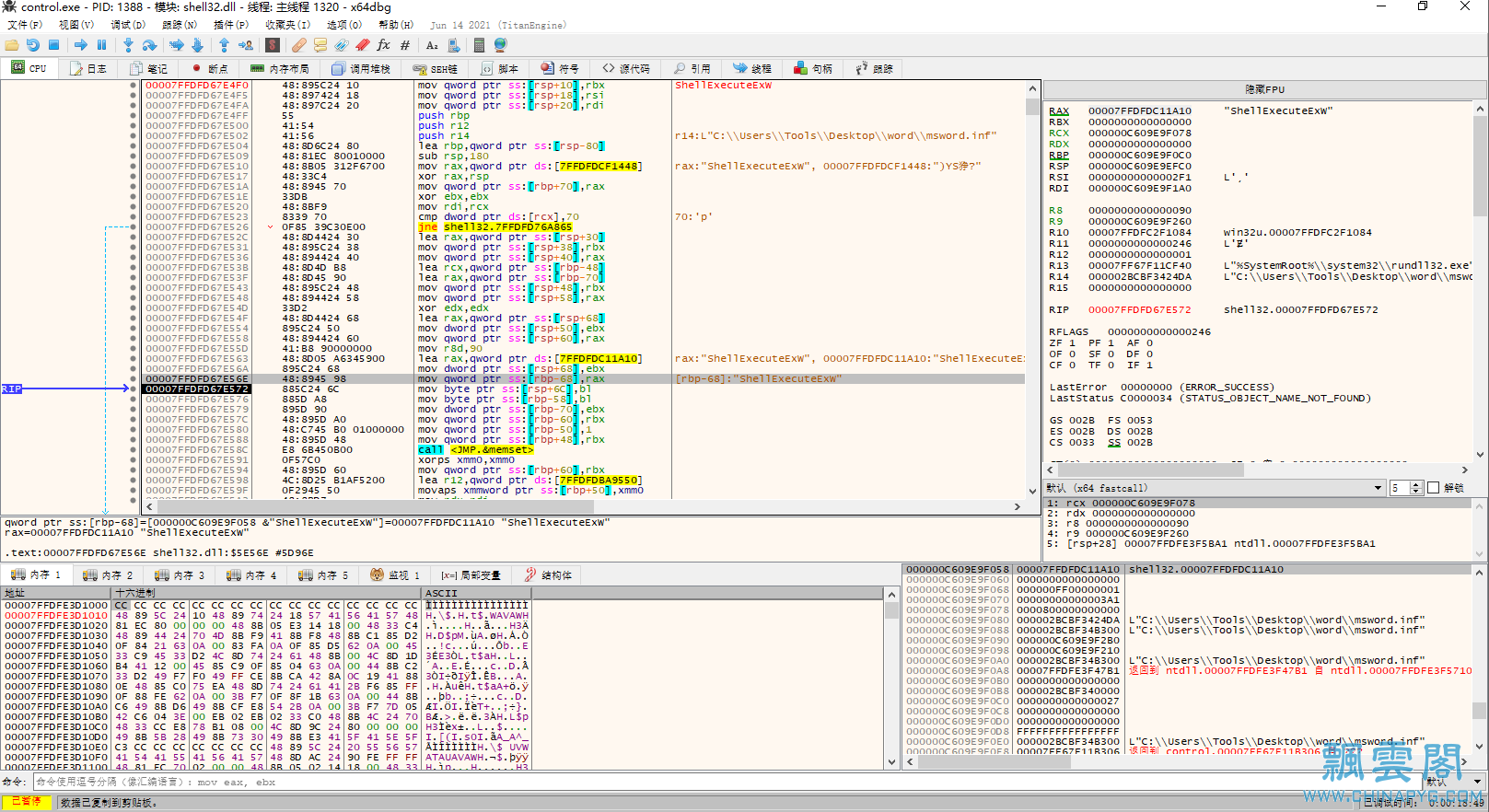The width and height of the screenshot is (1489, 812).
Task: Click the RIP register value 00007FFDFD67E572
Action: coord(1139,309)
